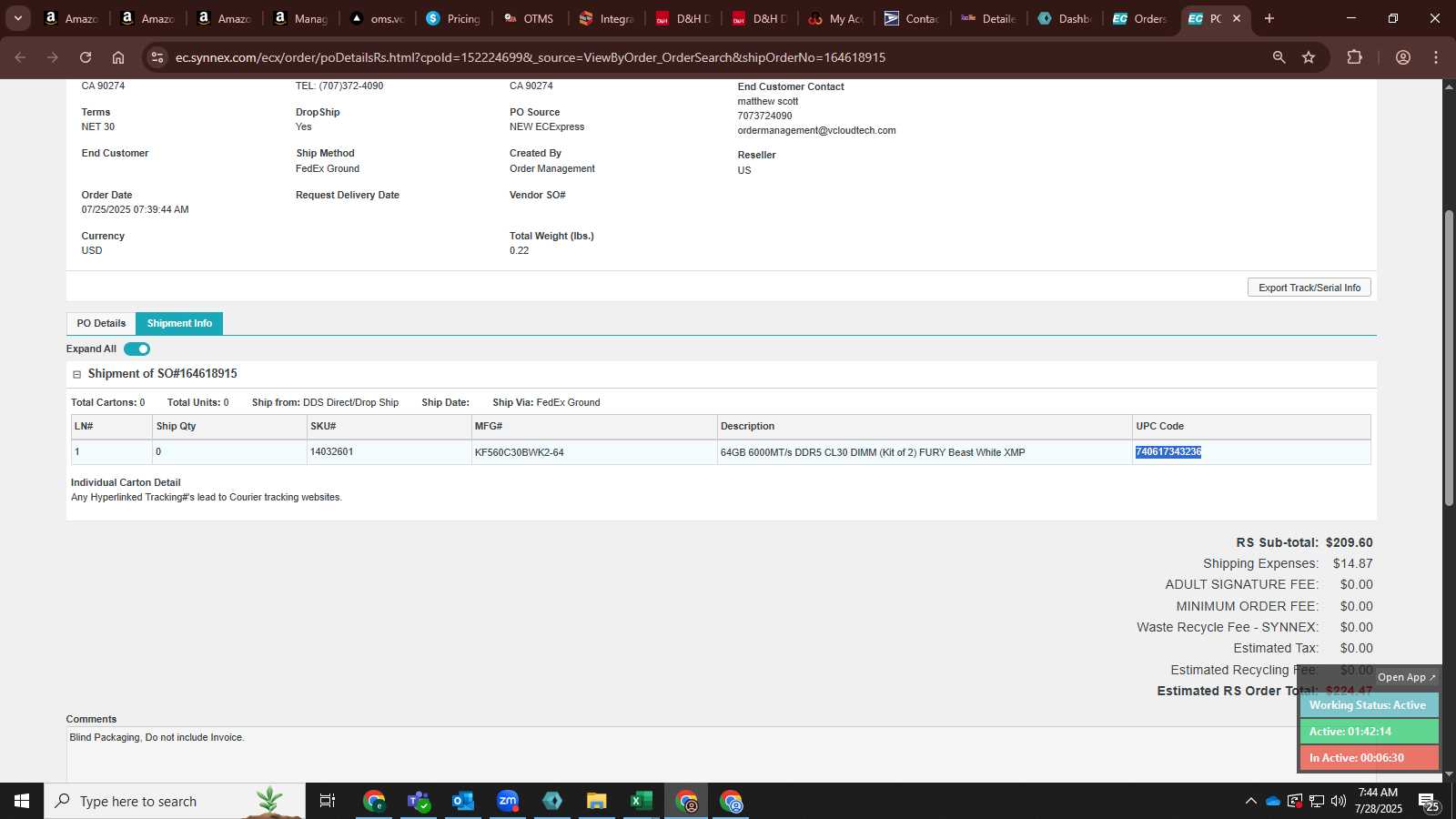This screenshot has width=1456, height=819.
Task: Collapse Shipment of SO#164618915 section
Action: point(77,374)
